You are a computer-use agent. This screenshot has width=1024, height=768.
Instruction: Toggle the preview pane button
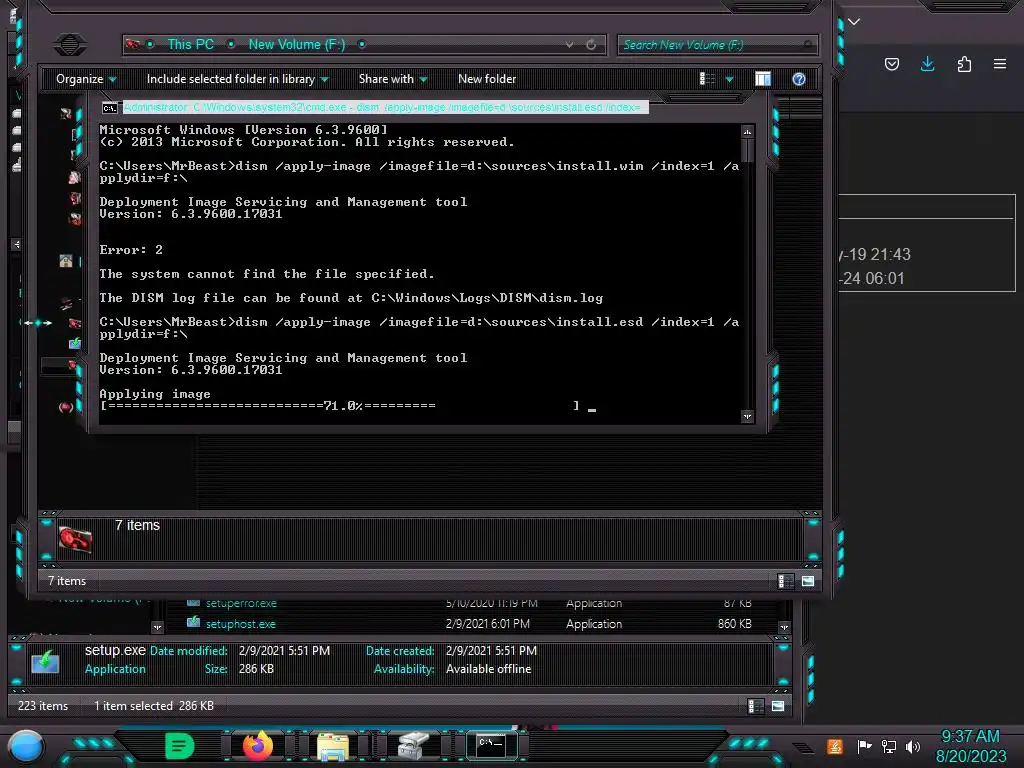pyautogui.click(x=763, y=79)
